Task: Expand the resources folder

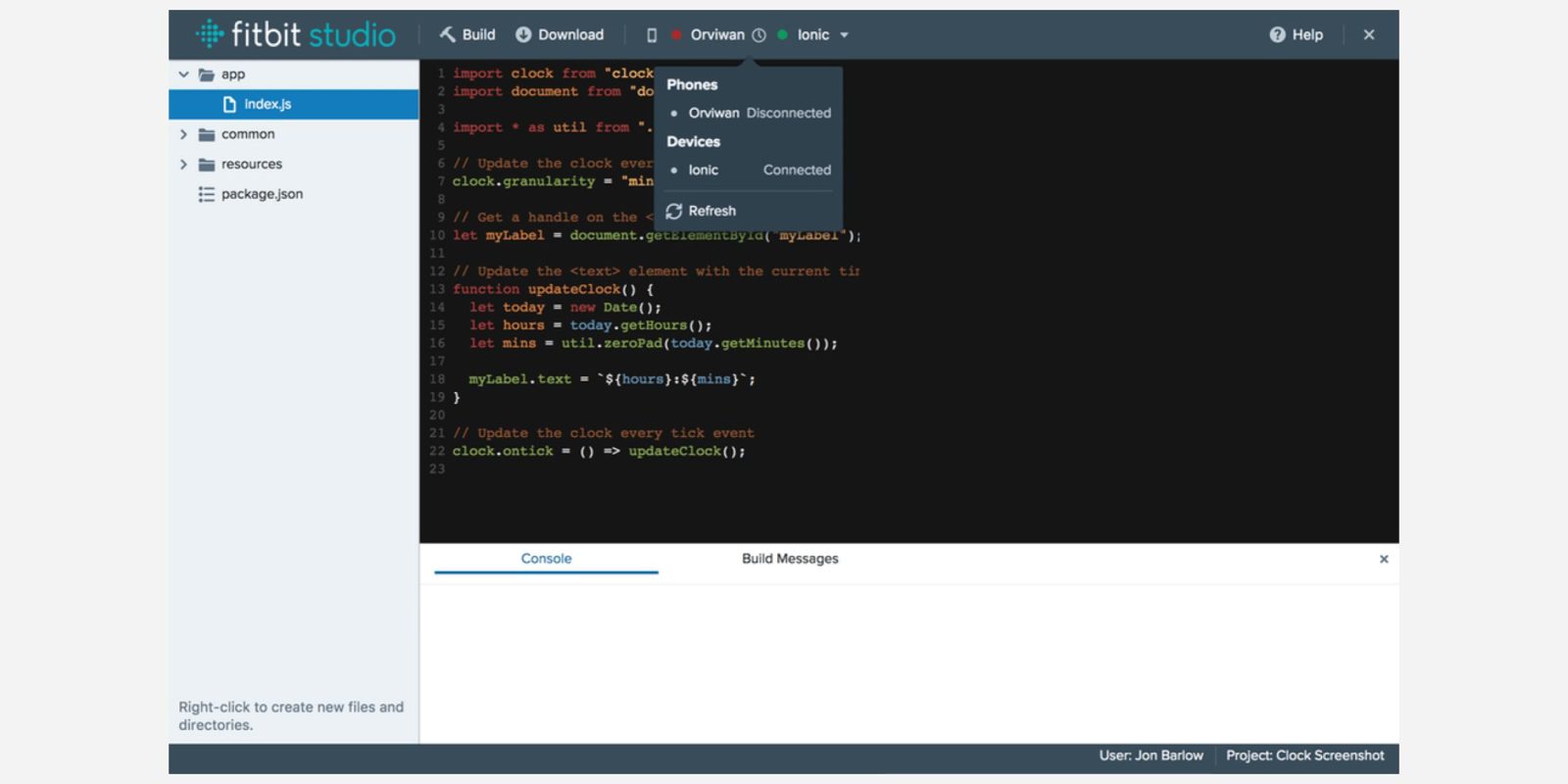Action: [x=183, y=165]
